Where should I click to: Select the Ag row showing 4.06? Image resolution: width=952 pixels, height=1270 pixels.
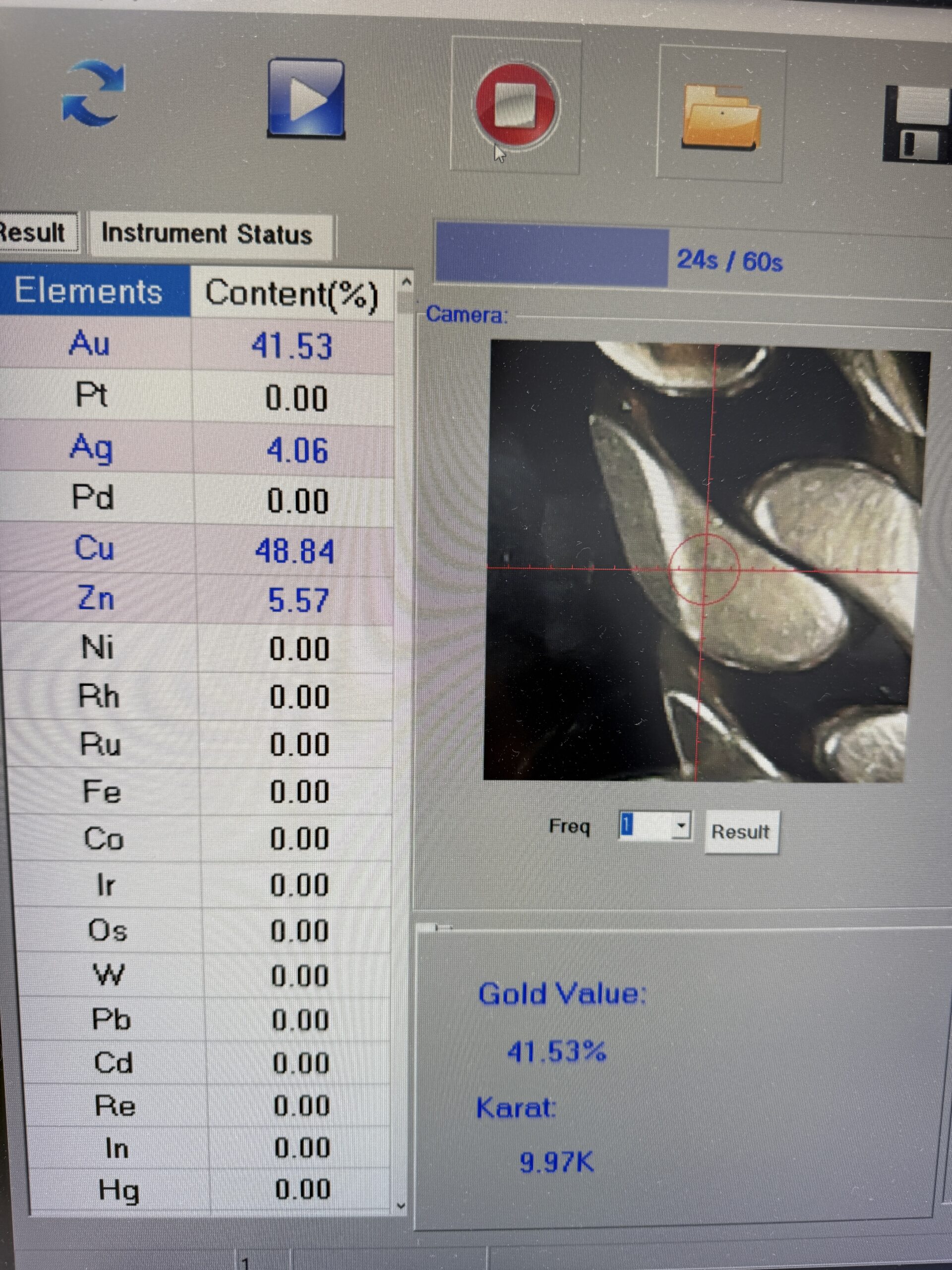click(x=197, y=449)
